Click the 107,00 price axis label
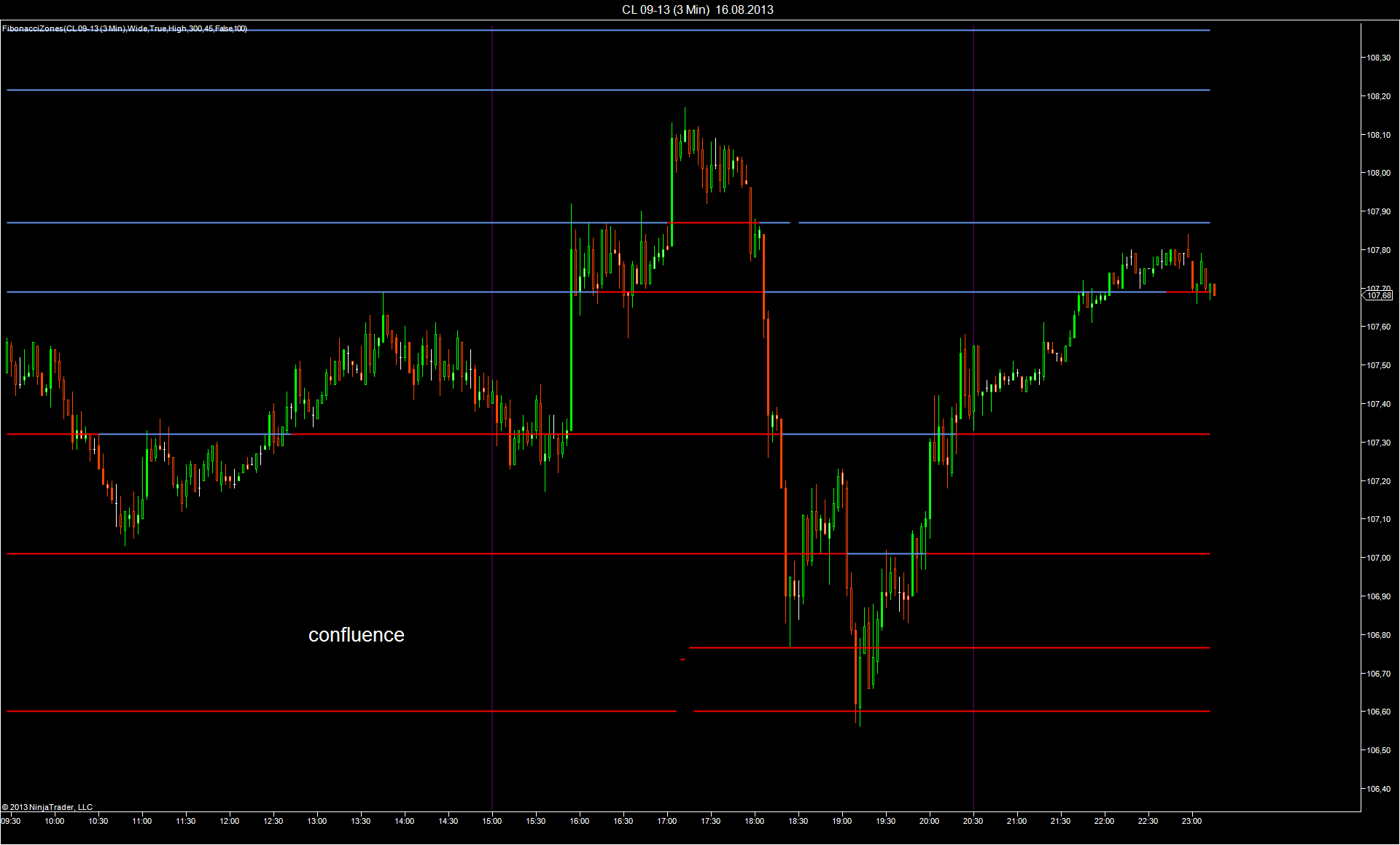This screenshot has height=845, width=1400. point(1377,558)
